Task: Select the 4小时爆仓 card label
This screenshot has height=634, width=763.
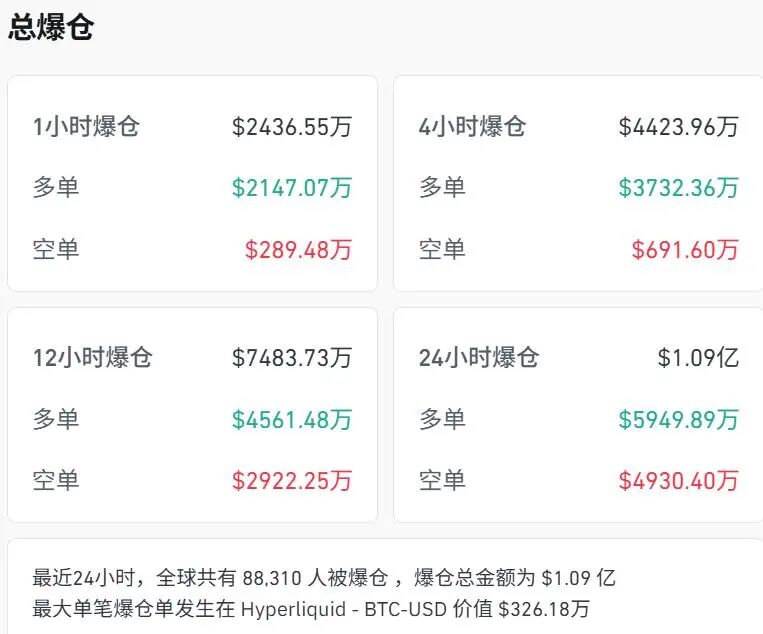Action: coord(472,127)
